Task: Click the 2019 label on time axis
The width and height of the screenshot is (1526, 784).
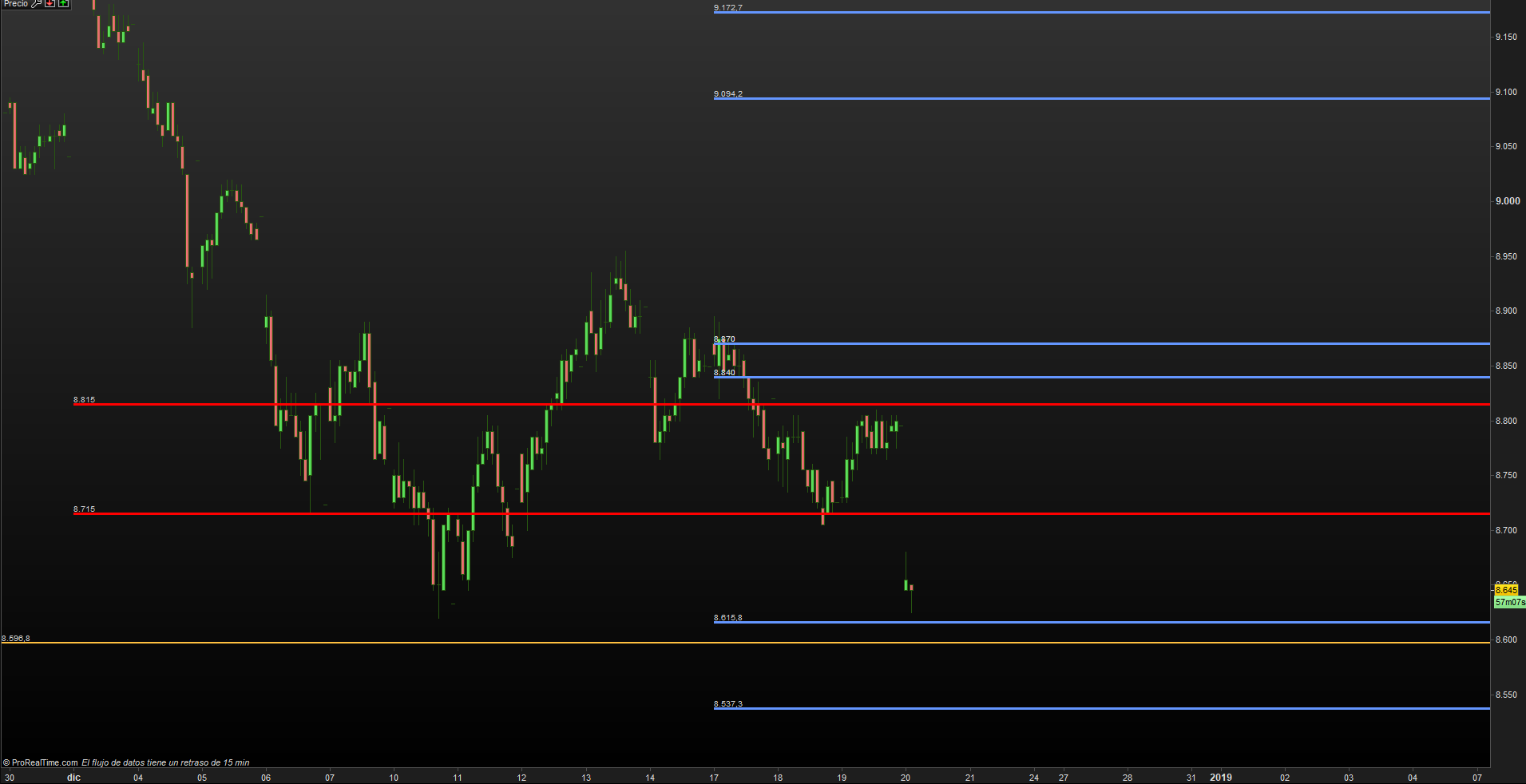Action: coord(1221,778)
